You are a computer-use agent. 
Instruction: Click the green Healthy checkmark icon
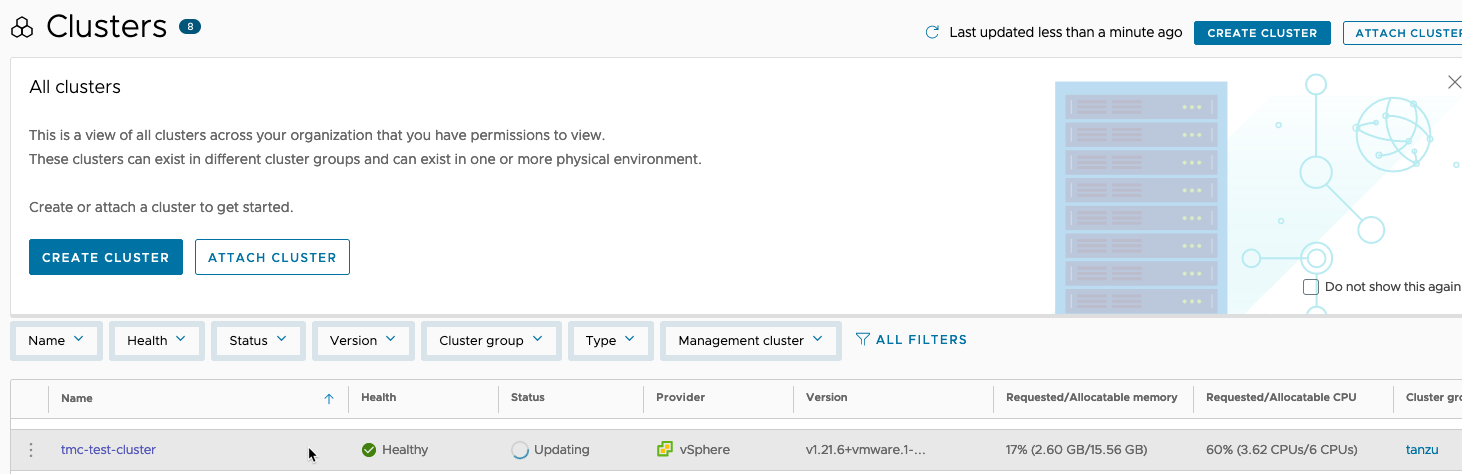coord(369,450)
